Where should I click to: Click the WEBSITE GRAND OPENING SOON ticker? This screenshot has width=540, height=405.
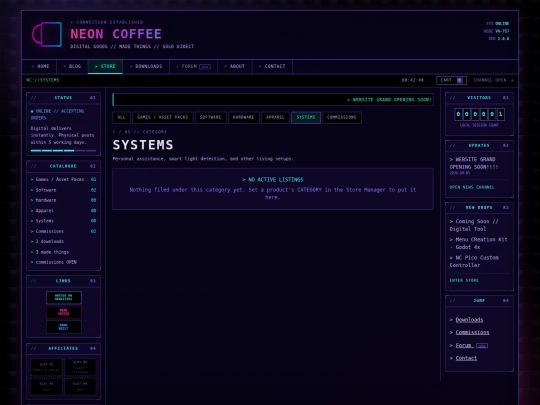pyautogui.click(x=389, y=100)
